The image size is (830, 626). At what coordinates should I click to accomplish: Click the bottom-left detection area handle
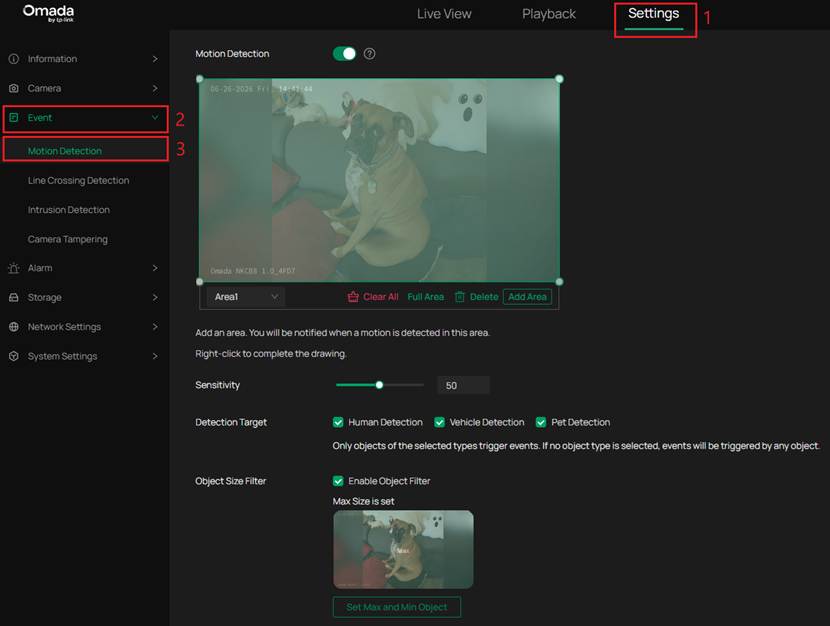point(200,282)
